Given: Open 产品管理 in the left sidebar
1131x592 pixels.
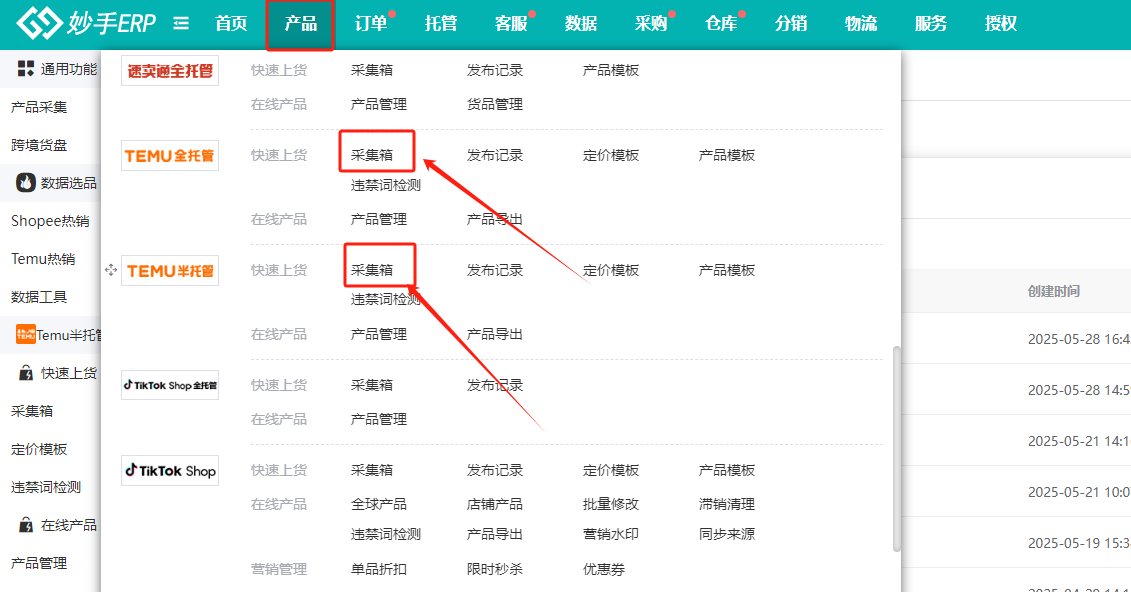Looking at the screenshot, I should (x=39, y=563).
